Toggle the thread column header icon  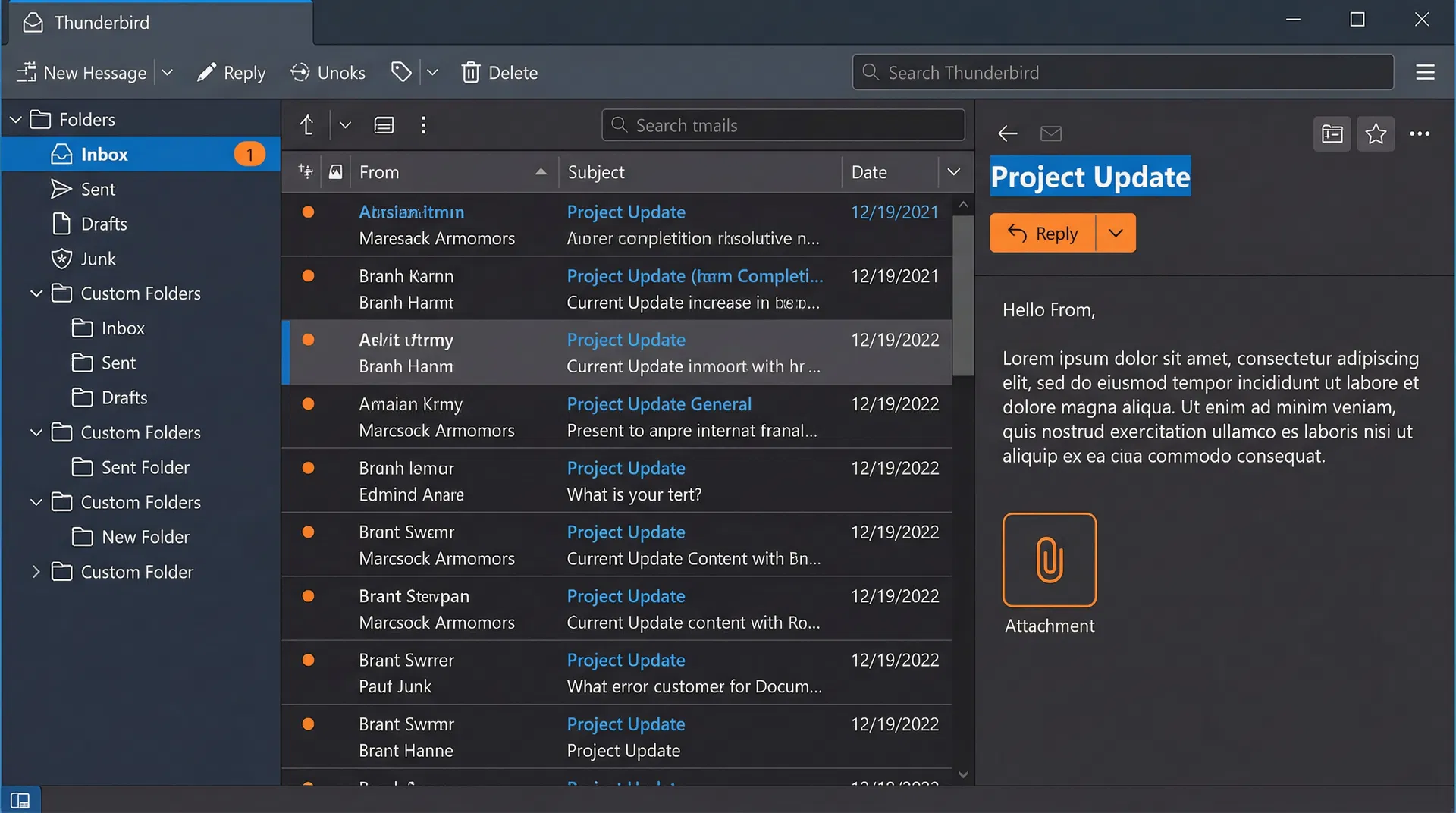(x=306, y=171)
